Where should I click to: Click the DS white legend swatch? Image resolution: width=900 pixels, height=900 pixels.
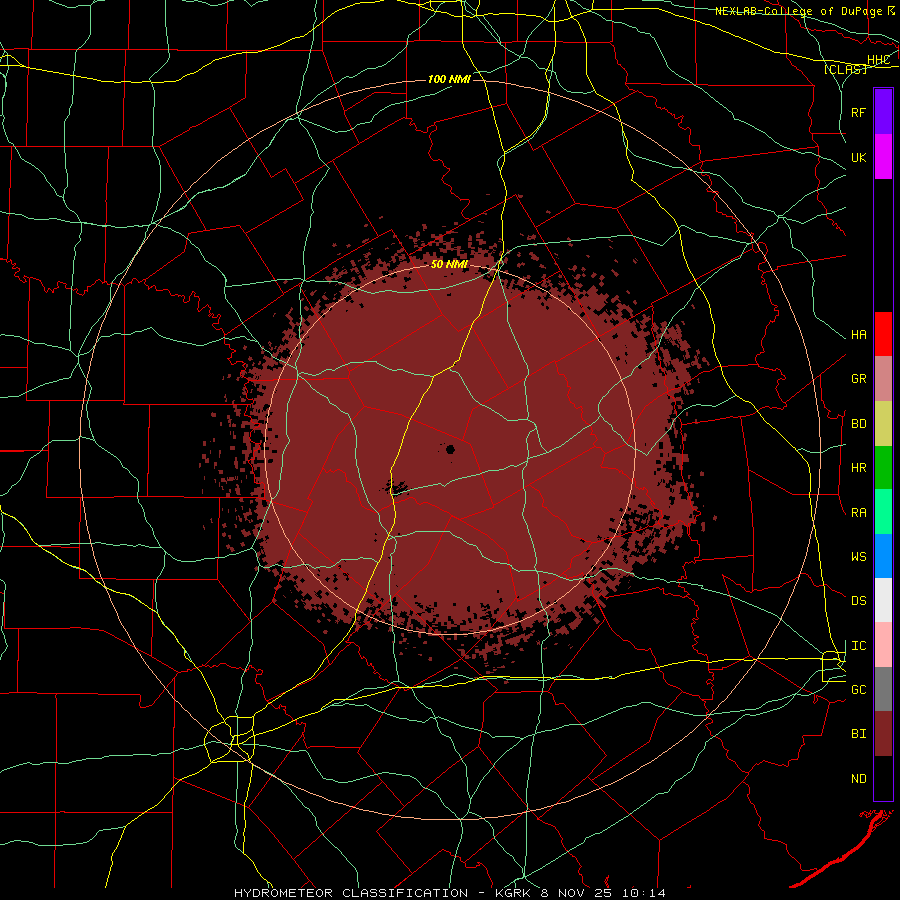883,600
